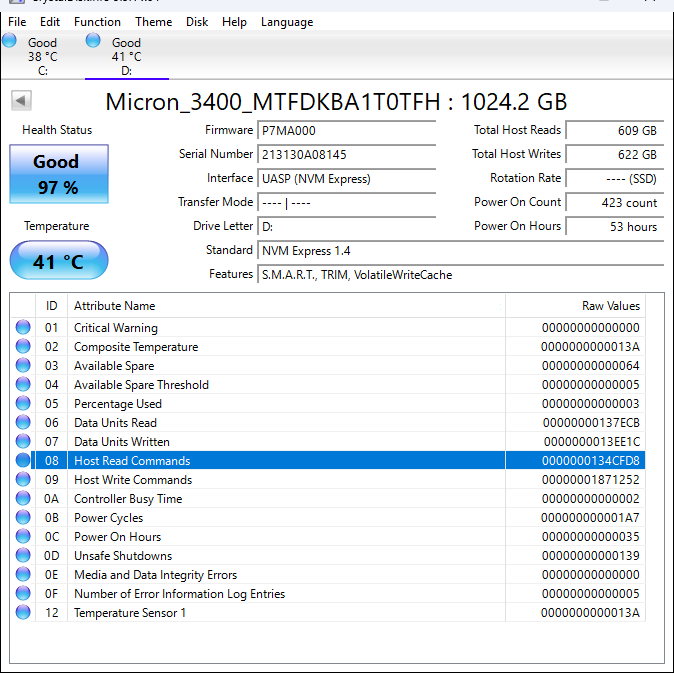Select the Critical Warning attribute name
The height and width of the screenshot is (674, 674).
coord(116,328)
